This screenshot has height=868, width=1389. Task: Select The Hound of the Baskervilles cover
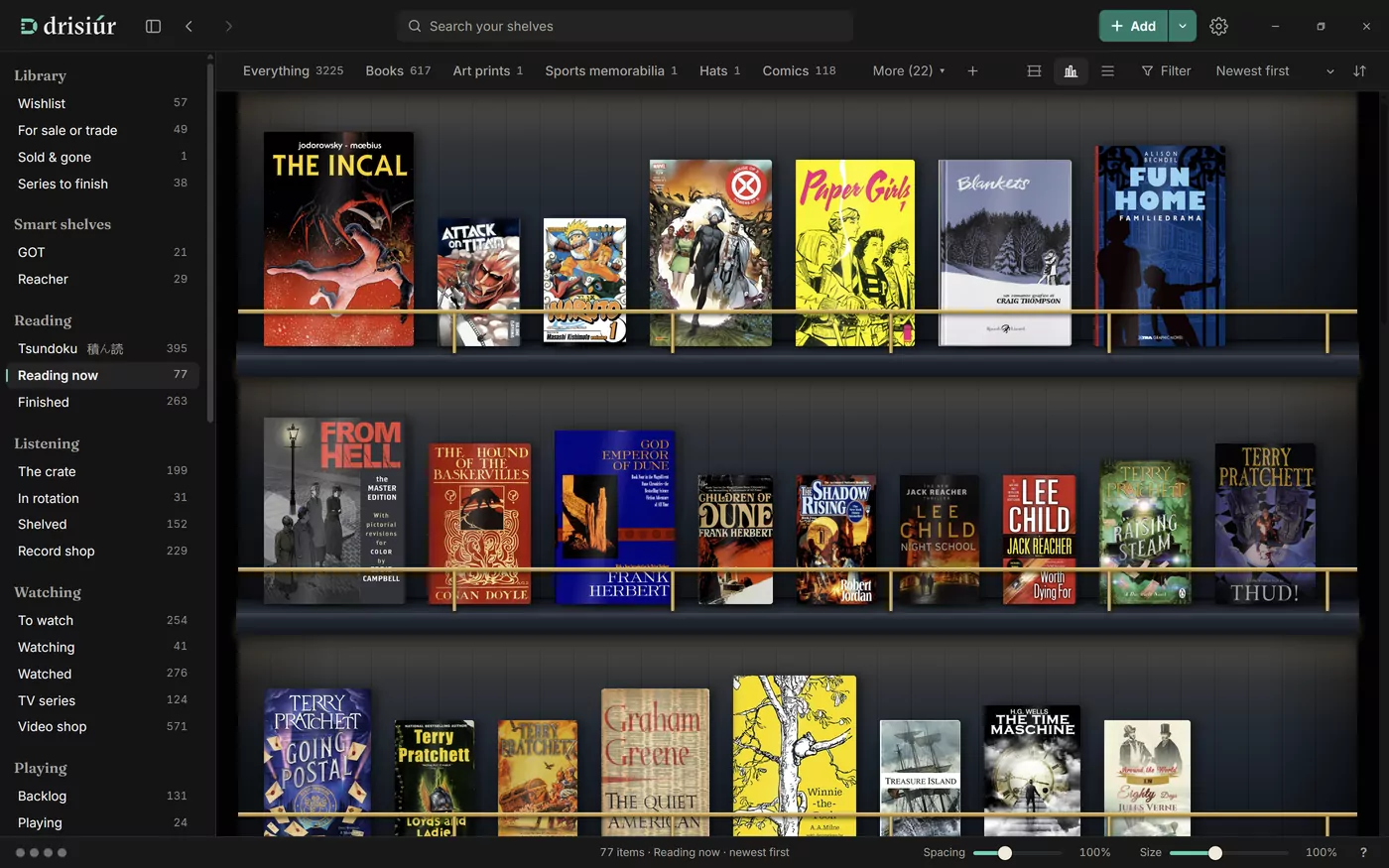pyautogui.click(x=480, y=524)
